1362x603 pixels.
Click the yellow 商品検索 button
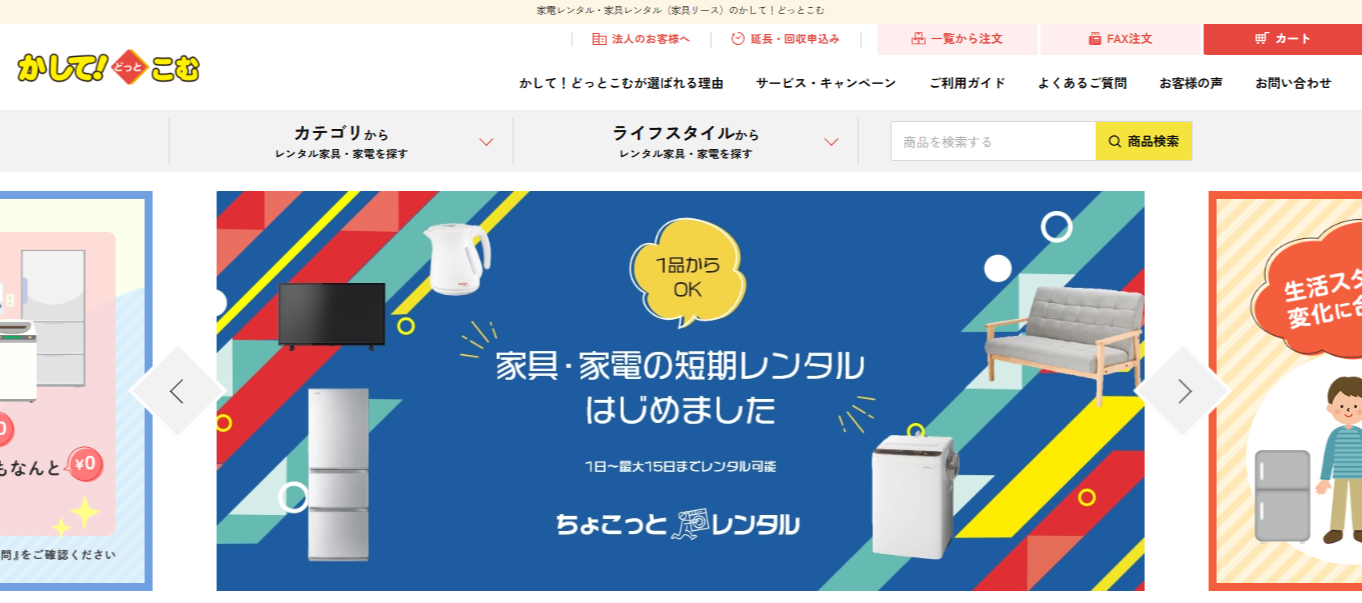pos(1144,141)
